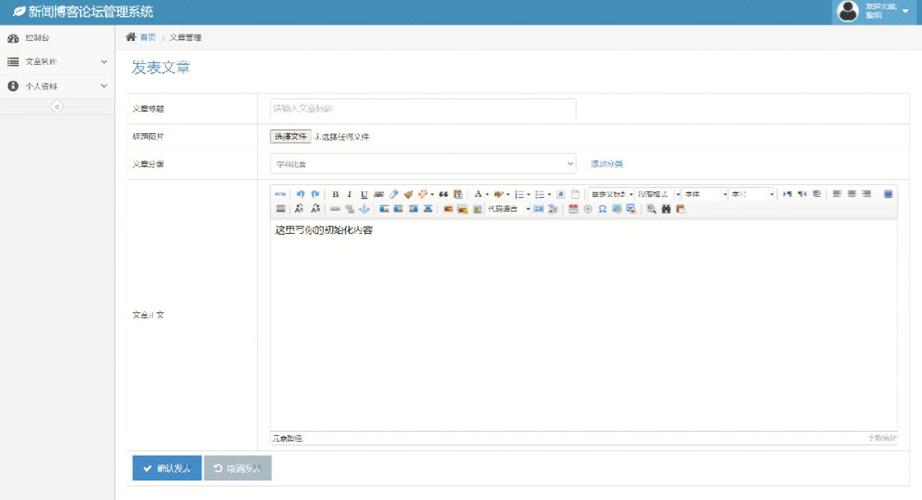This screenshot has width=922, height=500.
Task: Toggle underline formatting
Action: [x=364, y=194]
